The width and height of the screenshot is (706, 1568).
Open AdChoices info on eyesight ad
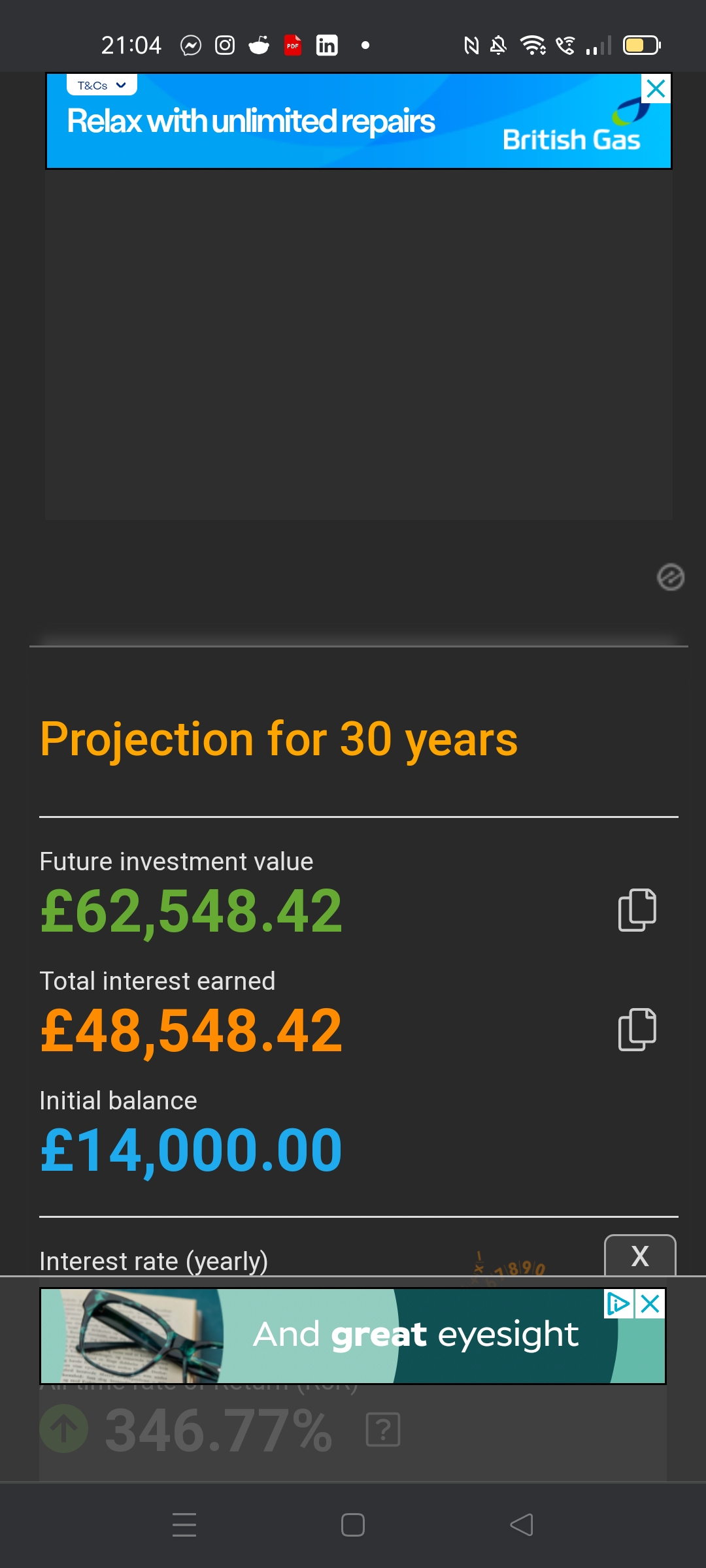618,1304
